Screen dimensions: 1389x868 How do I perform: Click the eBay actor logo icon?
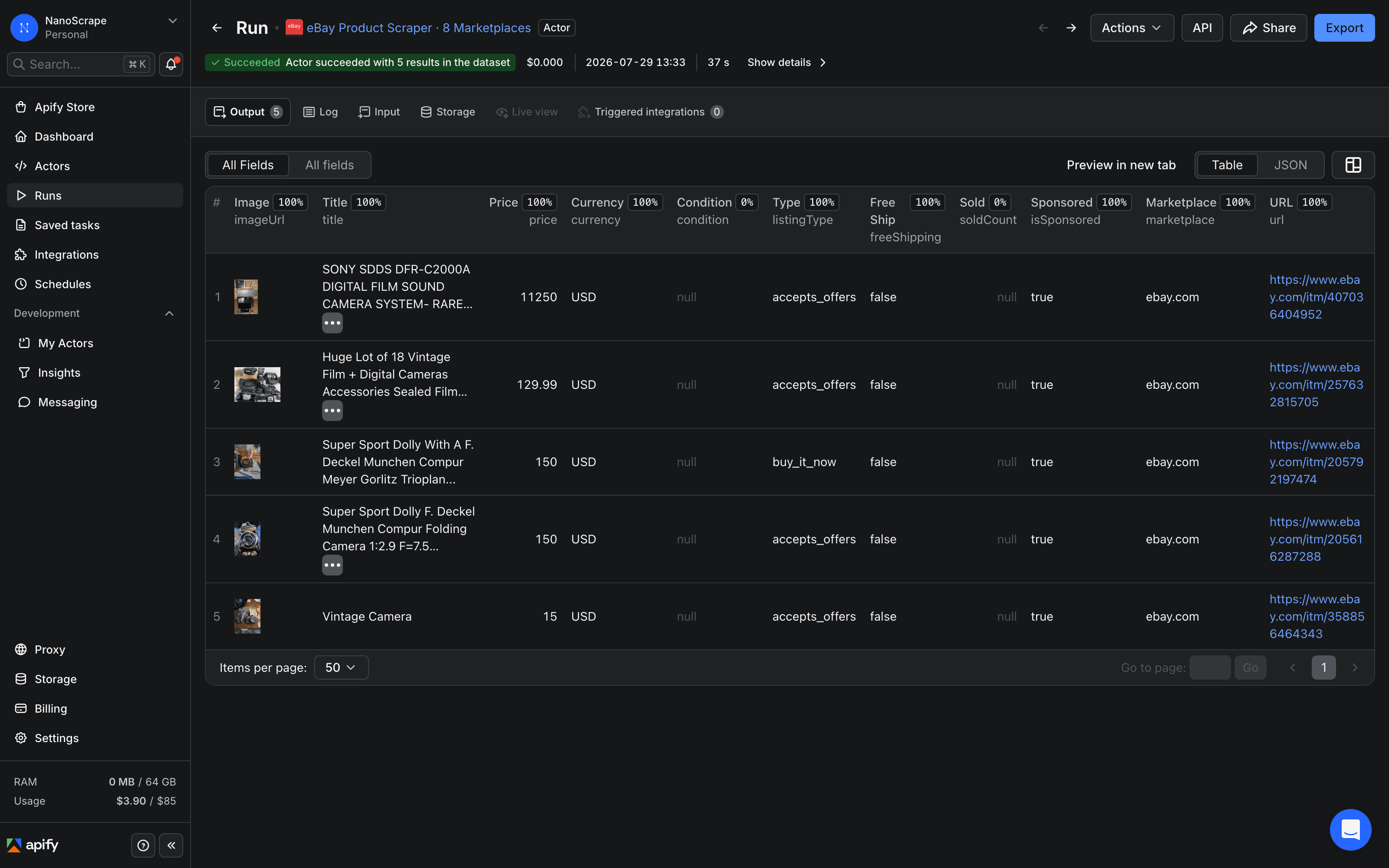294,27
